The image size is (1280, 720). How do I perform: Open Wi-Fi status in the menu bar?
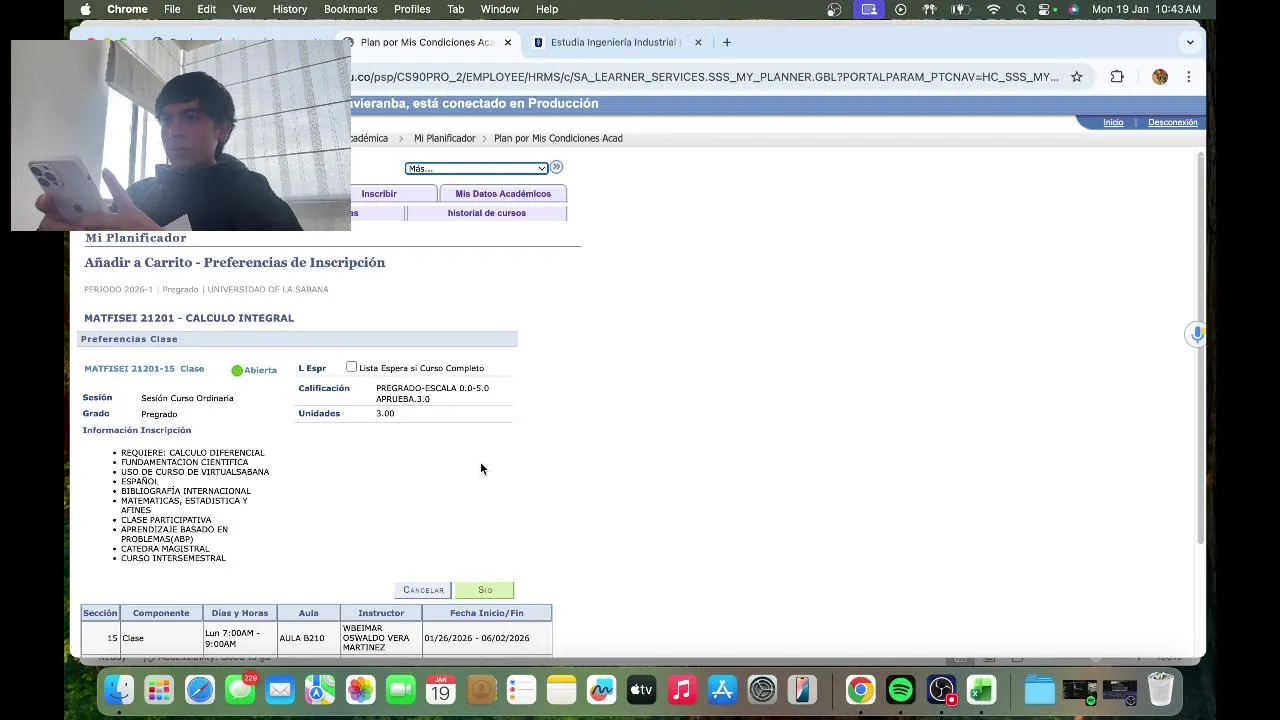[993, 9]
